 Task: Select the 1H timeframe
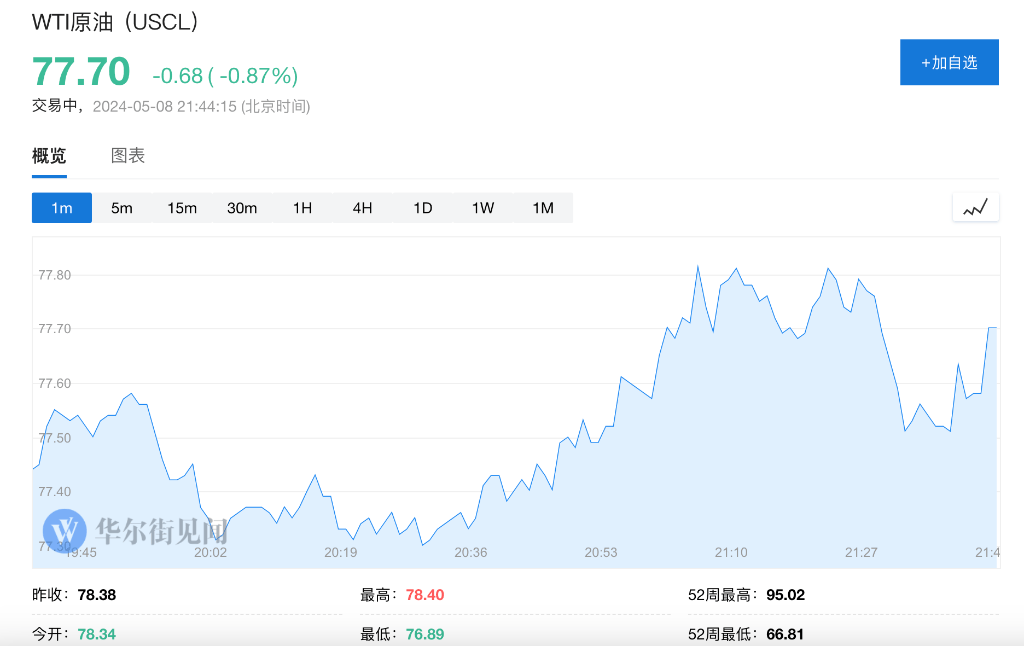(302, 208)
